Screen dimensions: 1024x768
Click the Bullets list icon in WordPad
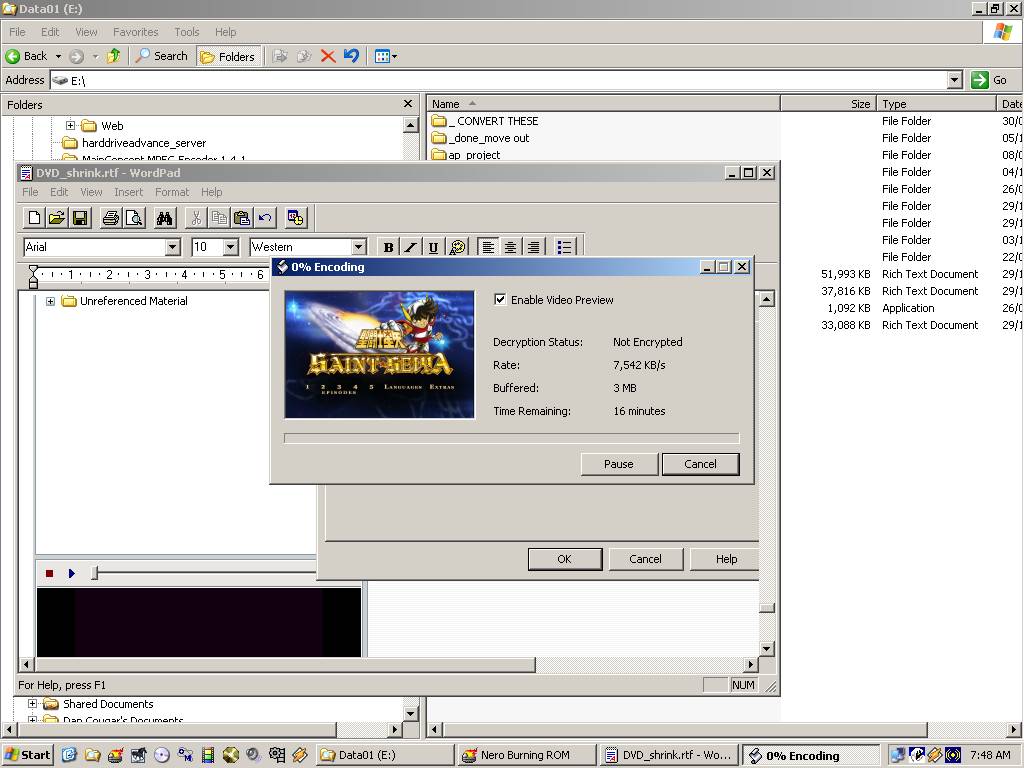click(x=564, y=247)
